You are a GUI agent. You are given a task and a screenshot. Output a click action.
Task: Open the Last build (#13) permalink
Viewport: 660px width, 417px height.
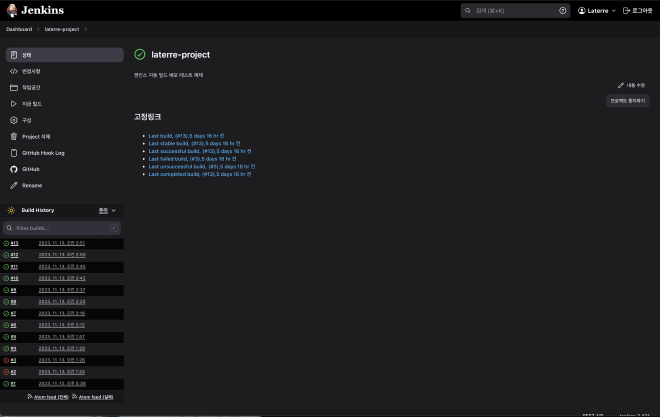coord(186,136)
